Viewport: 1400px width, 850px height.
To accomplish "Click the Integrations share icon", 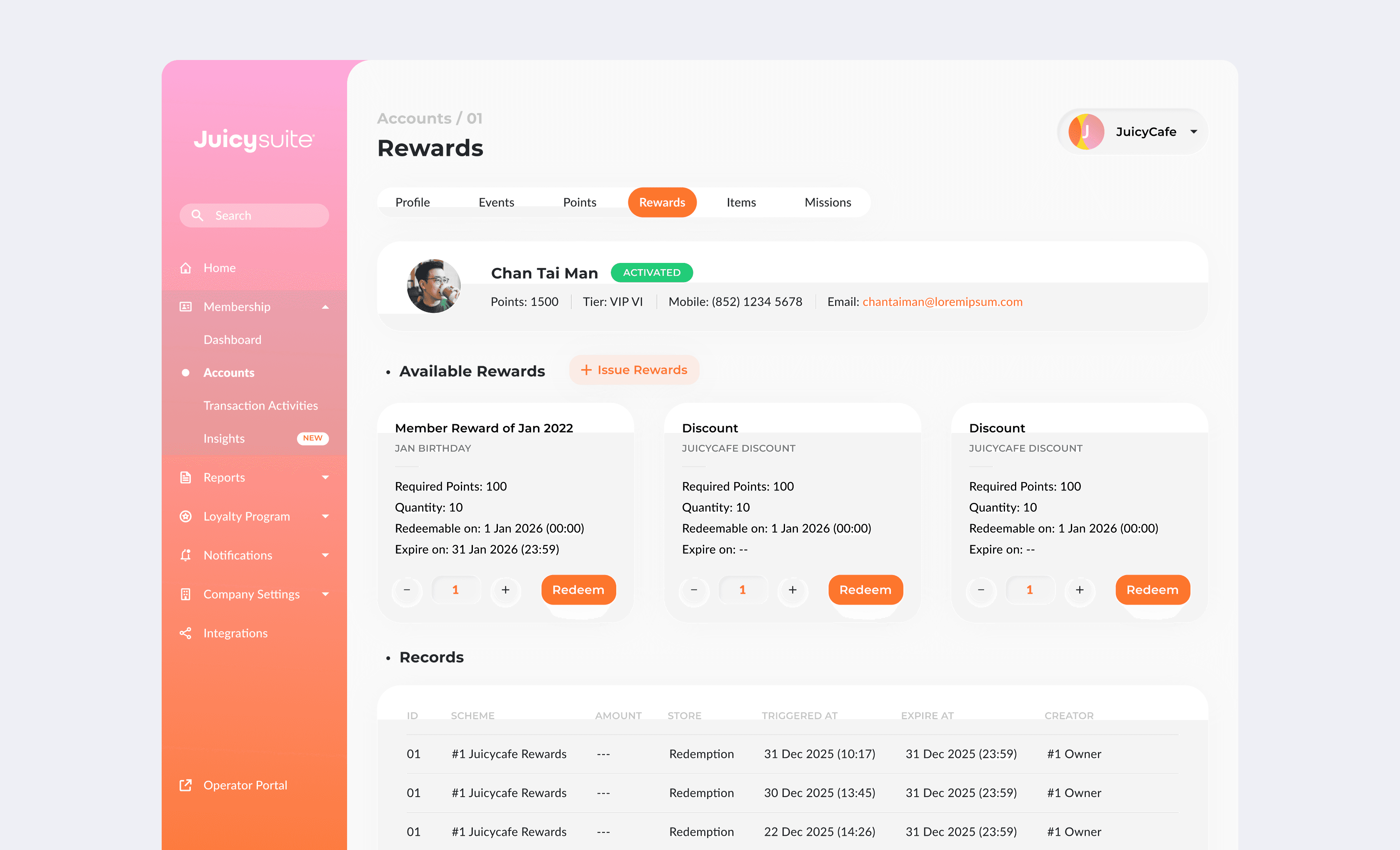I will (185, 633).
